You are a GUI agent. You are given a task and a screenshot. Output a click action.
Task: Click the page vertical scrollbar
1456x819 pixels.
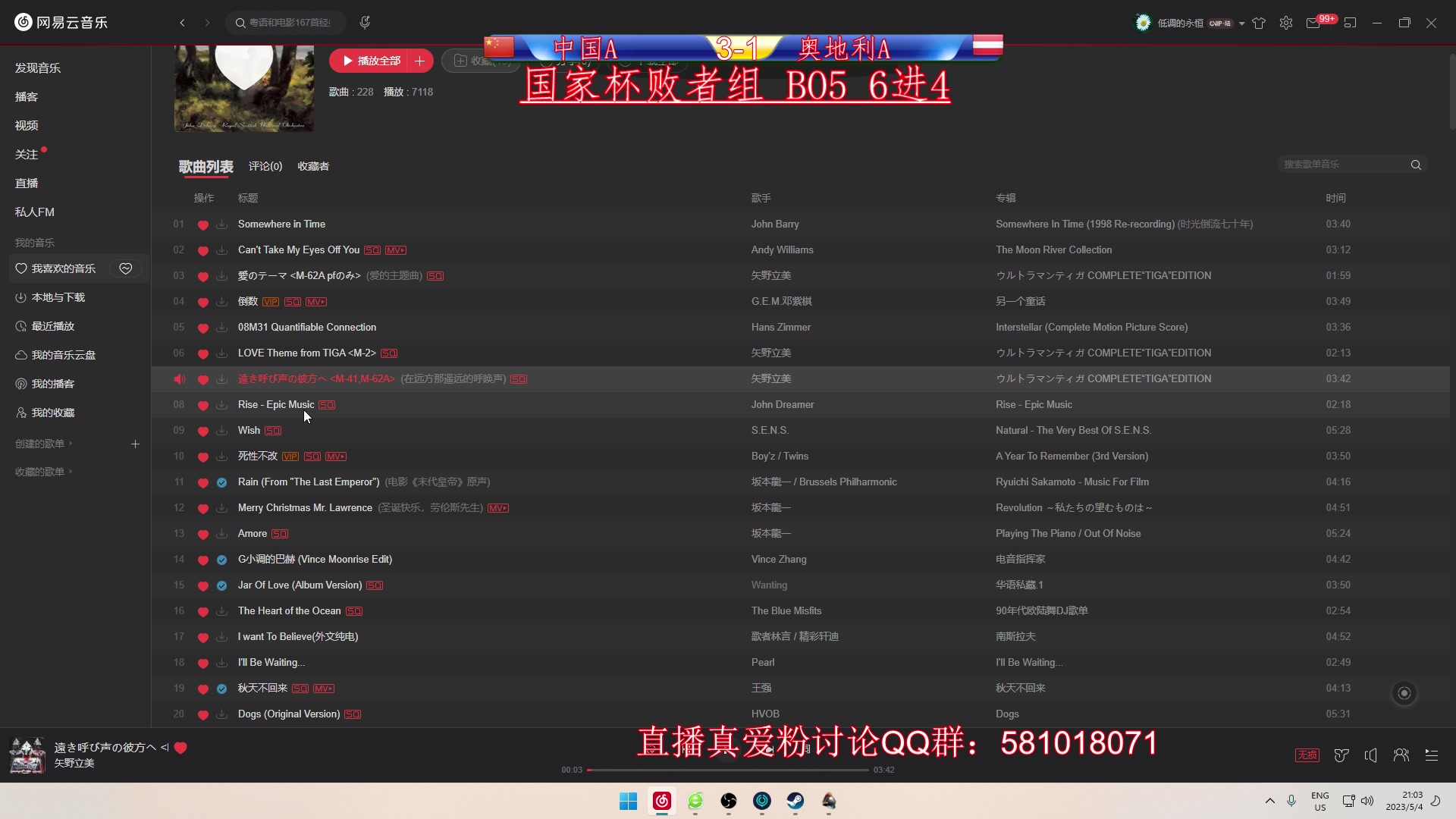1451,91
